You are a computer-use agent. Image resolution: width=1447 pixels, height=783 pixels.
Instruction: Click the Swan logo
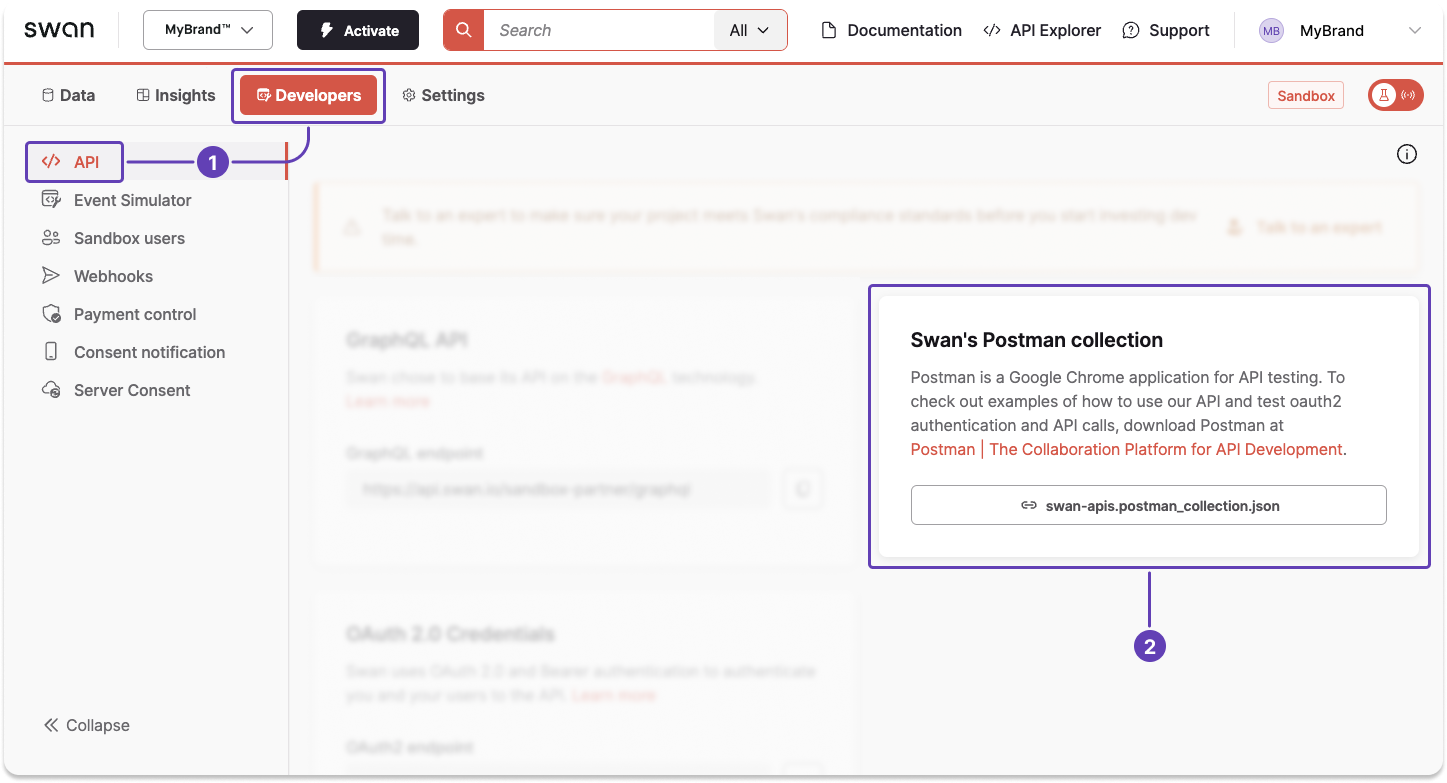coord(59,30)
